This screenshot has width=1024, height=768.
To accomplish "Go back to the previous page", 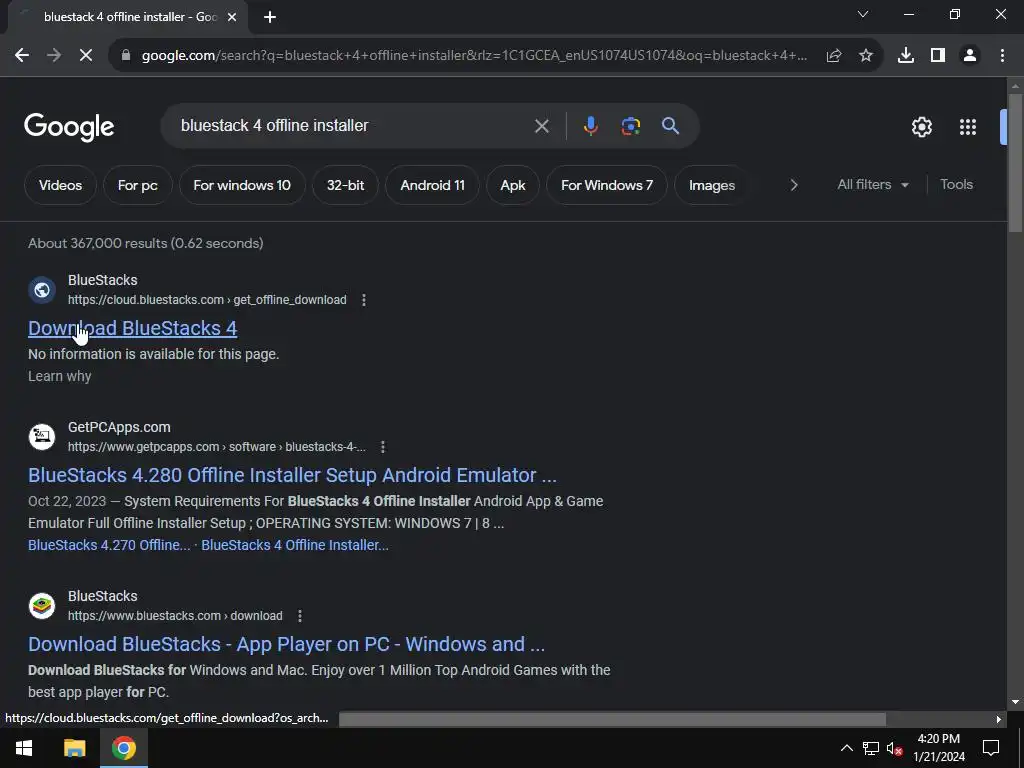I will click(x=22, y=56).
